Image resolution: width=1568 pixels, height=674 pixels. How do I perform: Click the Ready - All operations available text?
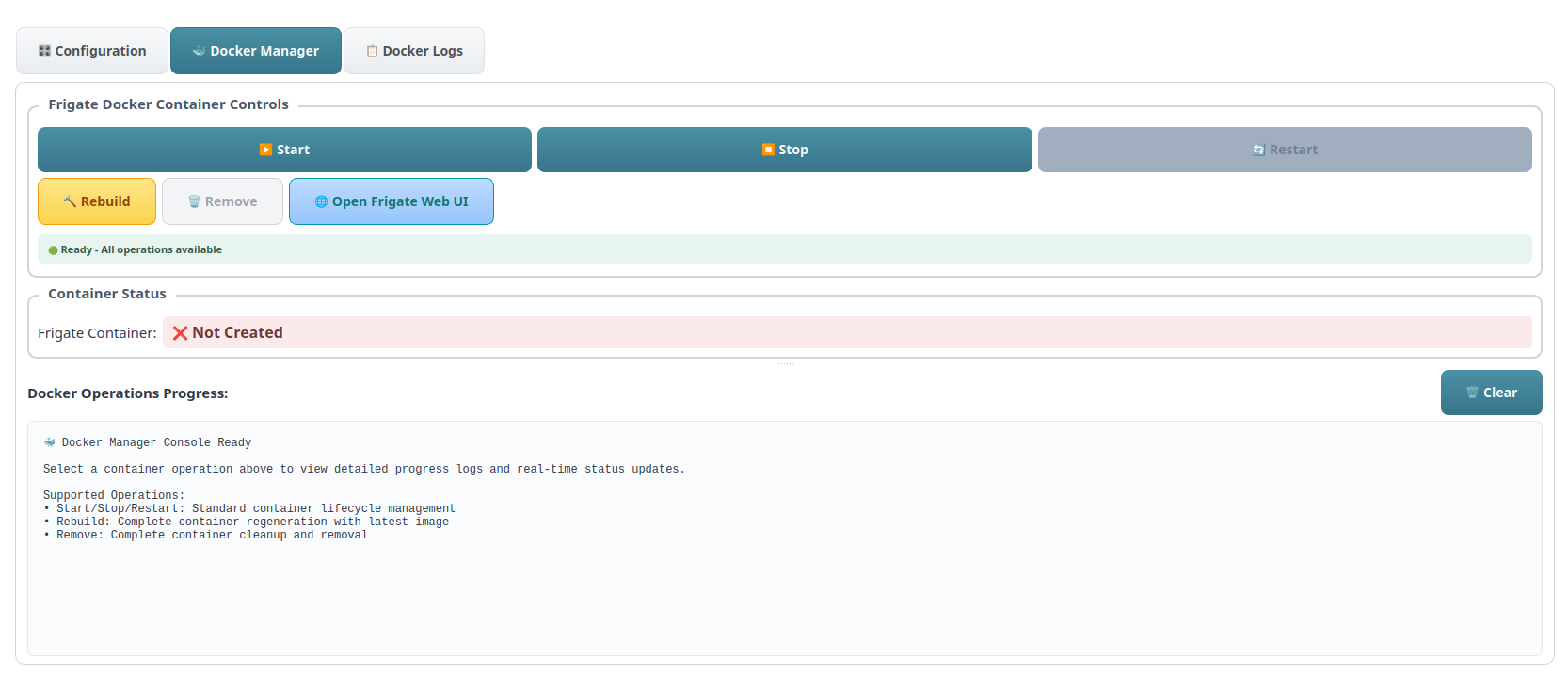coord(141,249)
